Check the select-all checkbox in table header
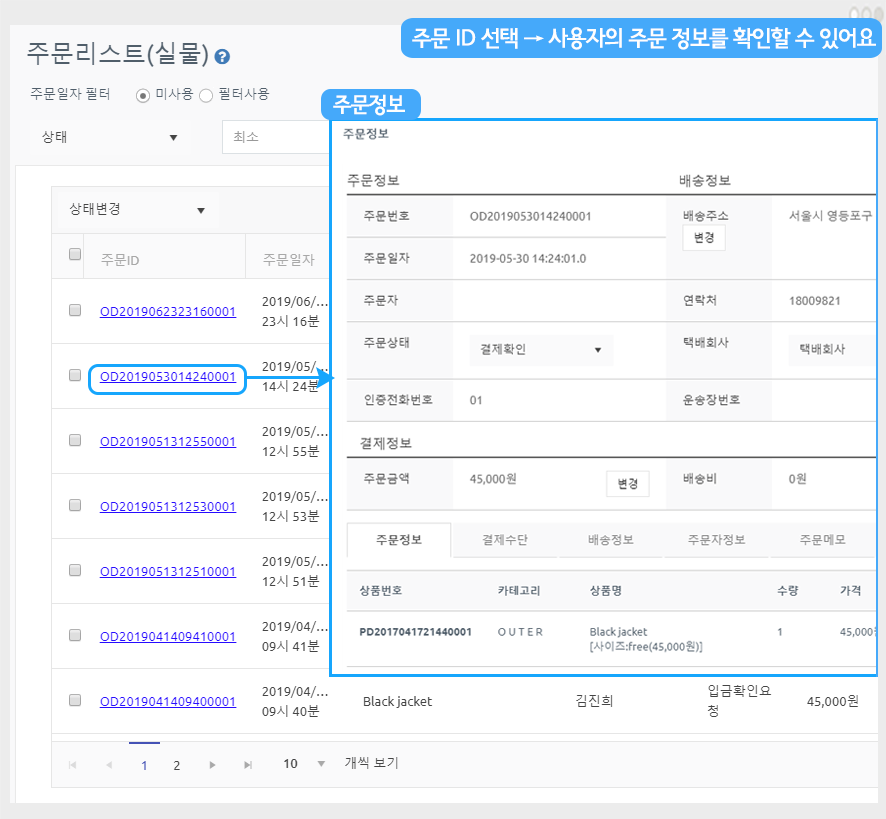This screenshot has width=886, height=819. (75, 255)
